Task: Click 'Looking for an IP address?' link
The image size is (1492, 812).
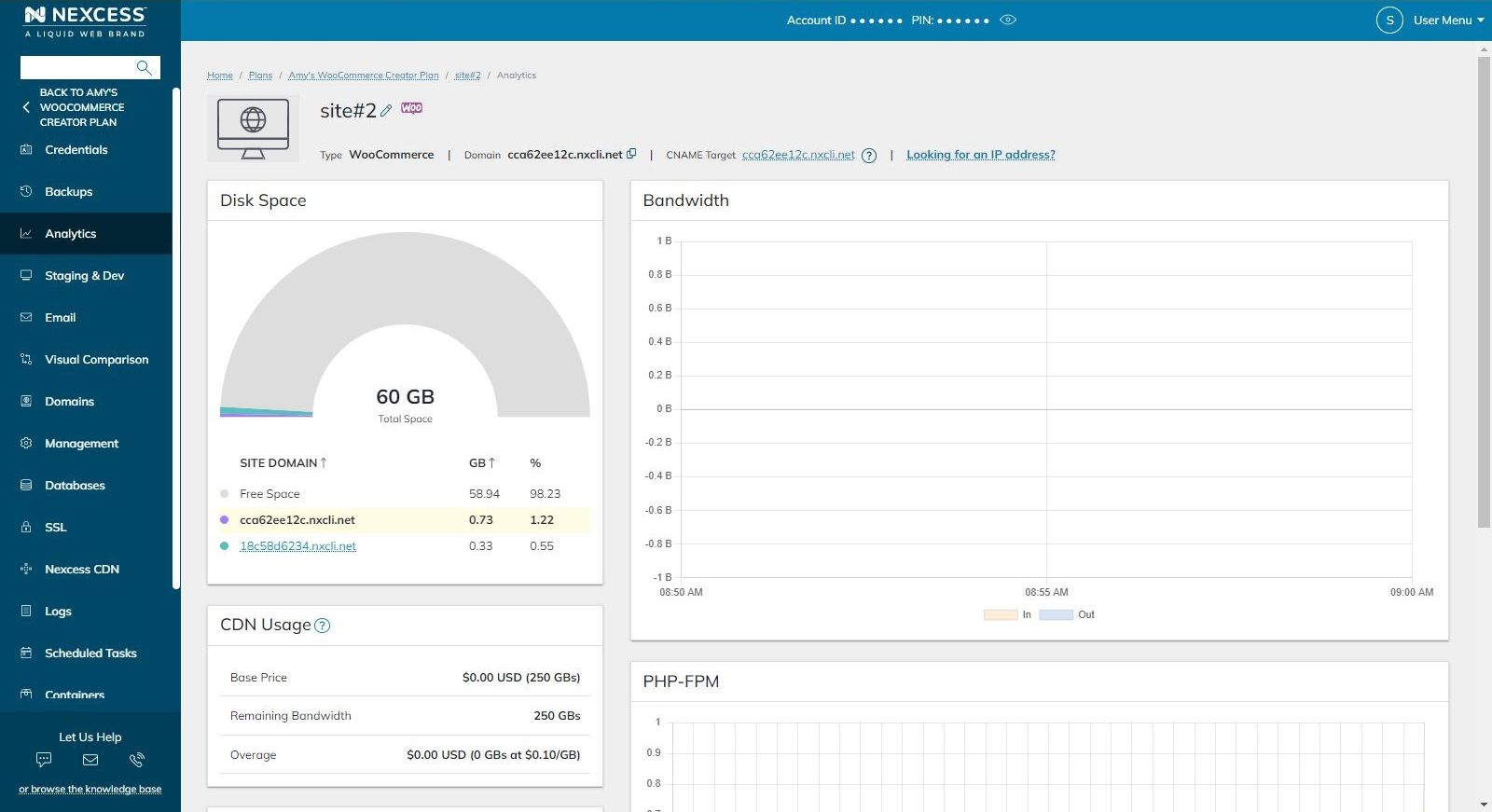Action: click(980, 155)
